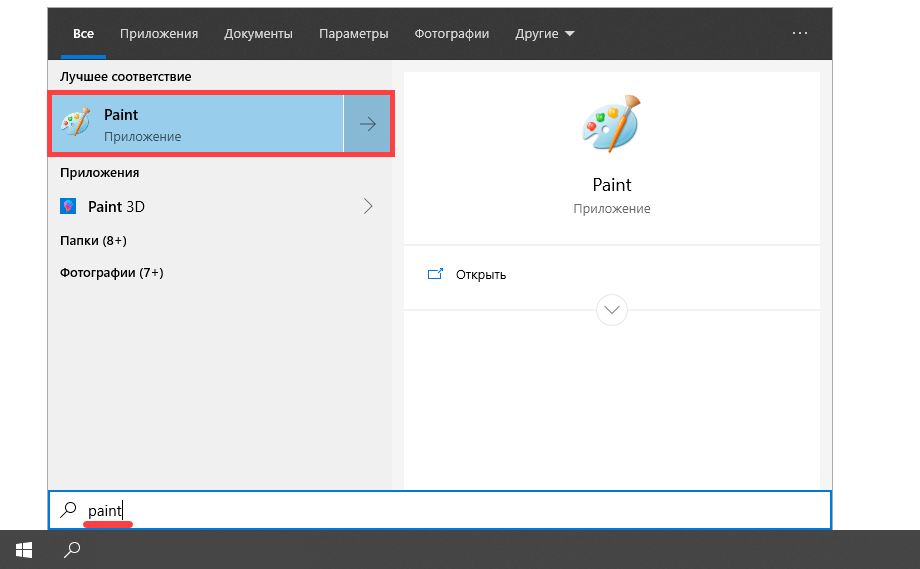Expand Paint 3D details chevron

pyautogui.click(x=367, y=207)
